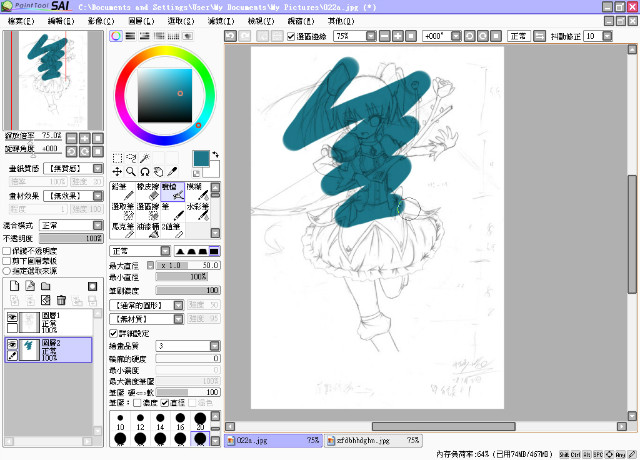Adjust the layer opacity slider (不透明度)

(71, 238)
